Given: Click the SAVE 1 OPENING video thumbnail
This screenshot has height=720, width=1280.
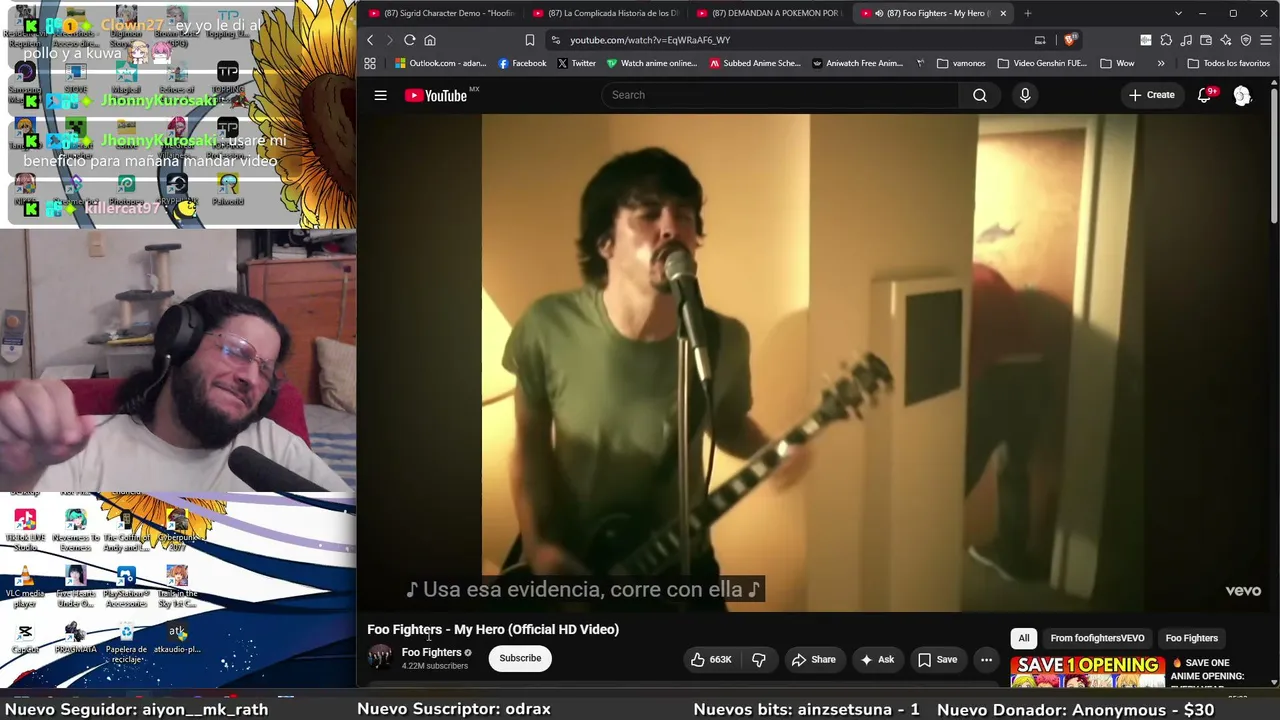Looking at the screenshot, I should (1088, 671).
